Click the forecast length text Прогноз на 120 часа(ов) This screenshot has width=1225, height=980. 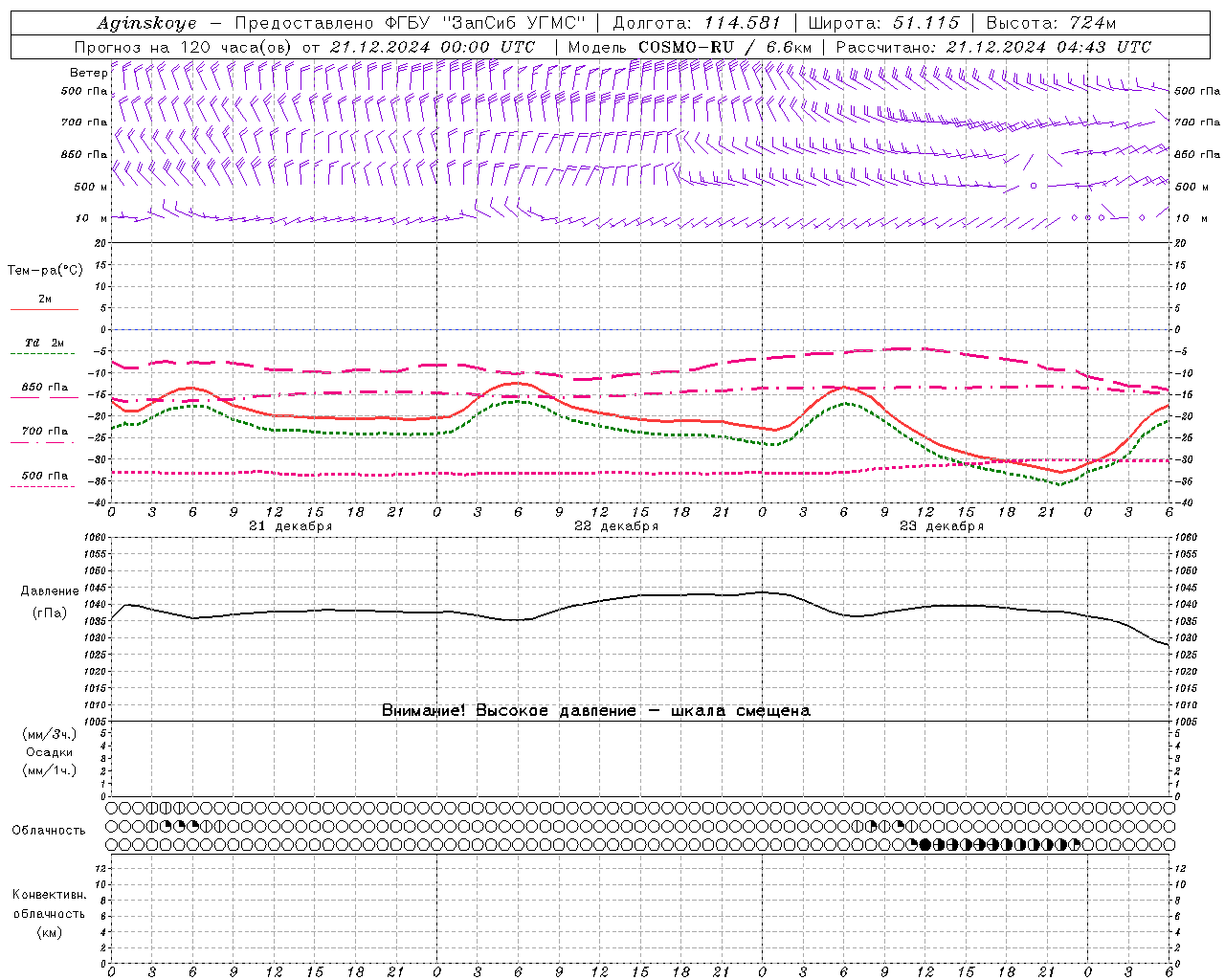pos(185,47)
